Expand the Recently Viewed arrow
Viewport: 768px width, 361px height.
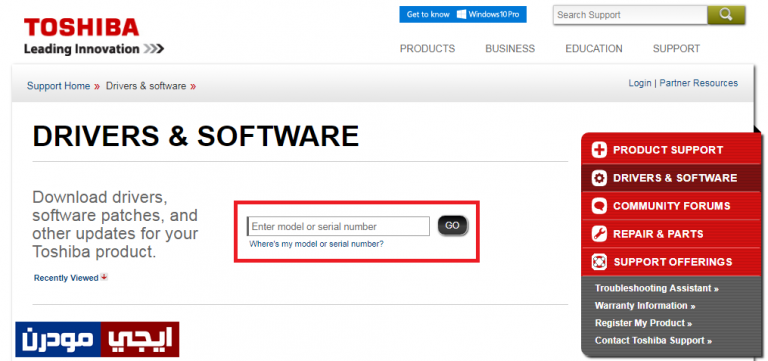104,277
